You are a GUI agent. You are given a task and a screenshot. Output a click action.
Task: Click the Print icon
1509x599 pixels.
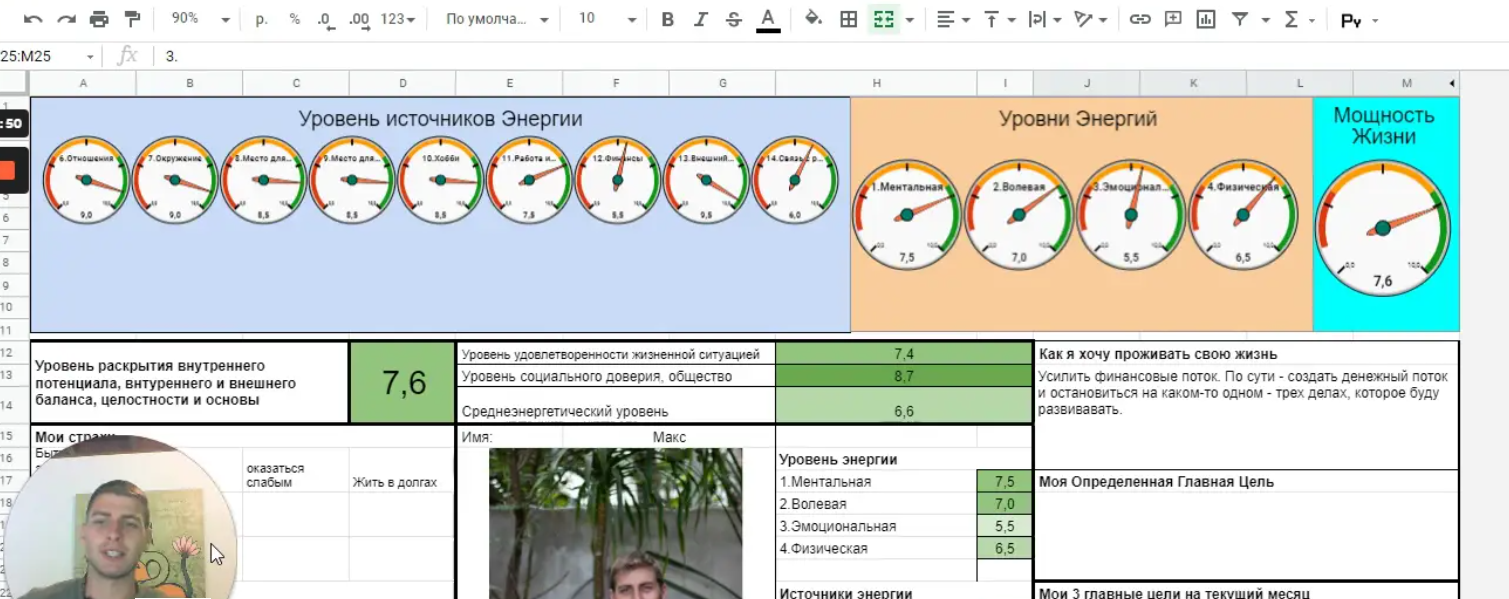pos(99,19)
